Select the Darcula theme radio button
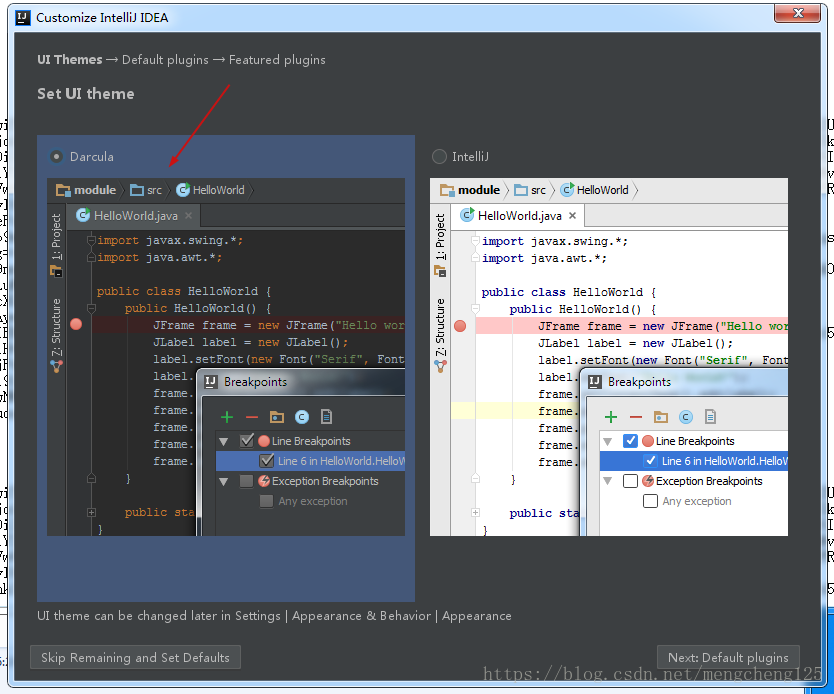The width and height of the screenshot is (834, 694). pos(56,156)
